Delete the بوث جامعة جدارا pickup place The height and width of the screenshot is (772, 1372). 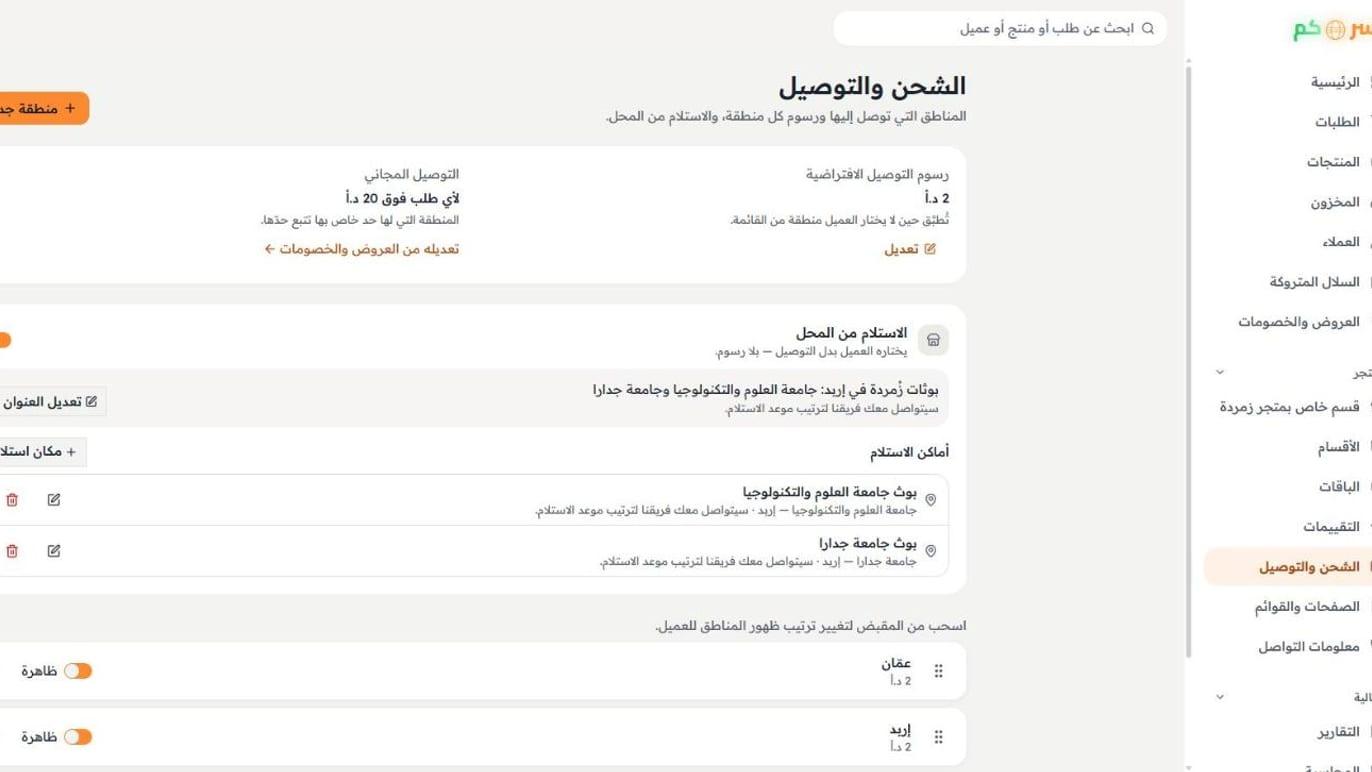click(12, 551)
